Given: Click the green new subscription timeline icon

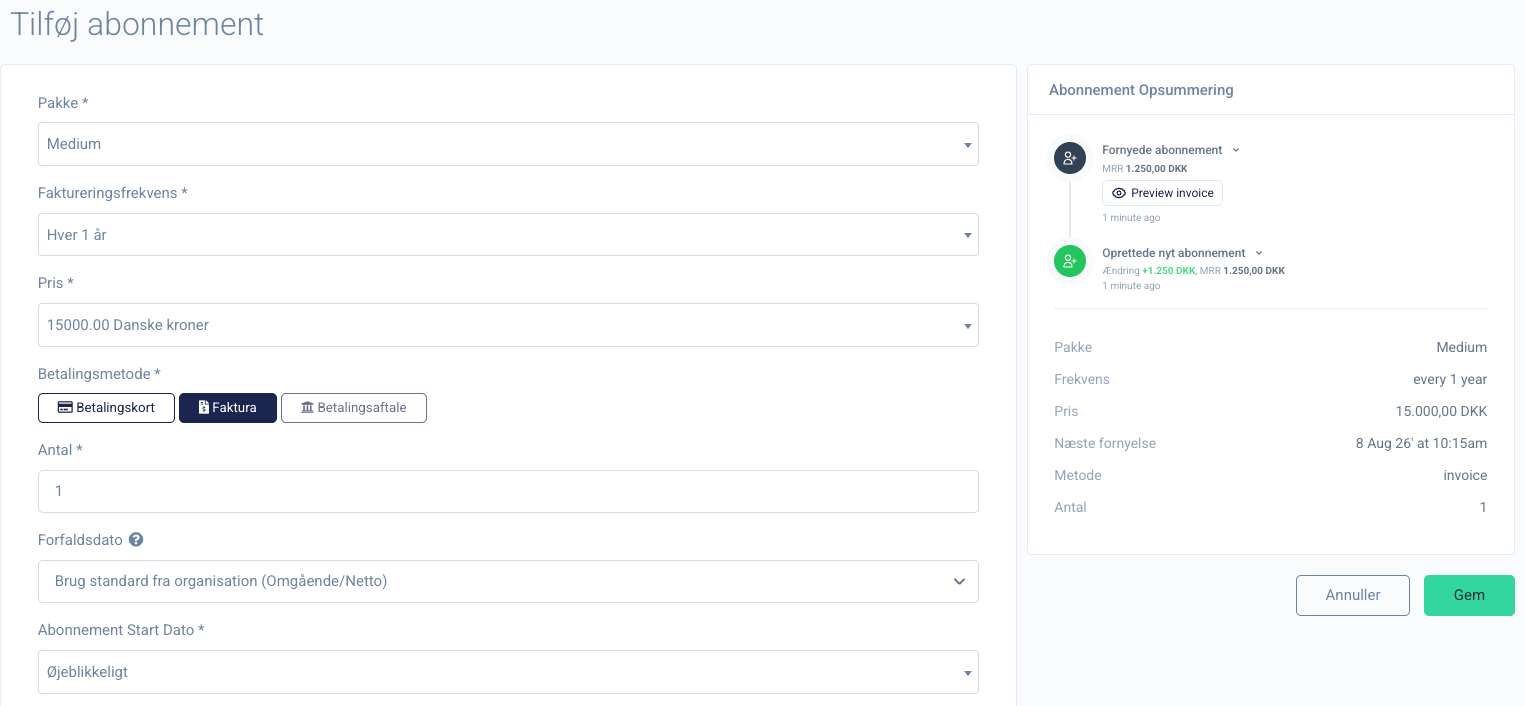Looking at the screenshot, I should (x=1070, y=261).
